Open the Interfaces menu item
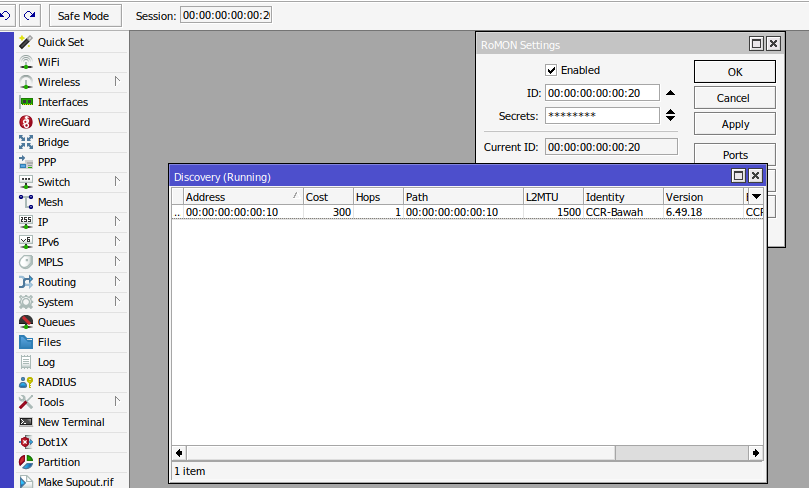Viewport: 809px width, 488px height. click(62, 102)
